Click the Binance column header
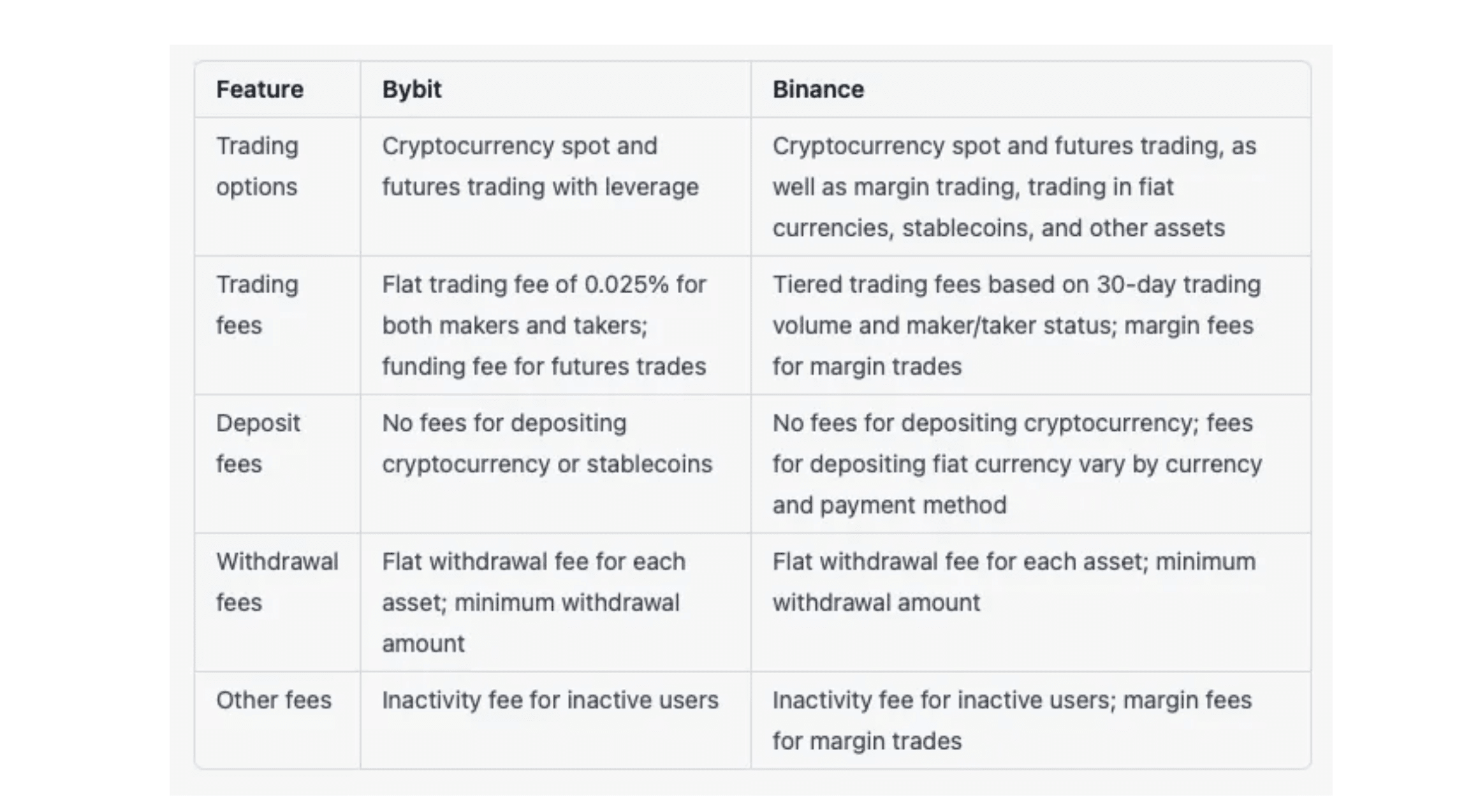This screenshot has height=812, width=1464. [818, 90]
